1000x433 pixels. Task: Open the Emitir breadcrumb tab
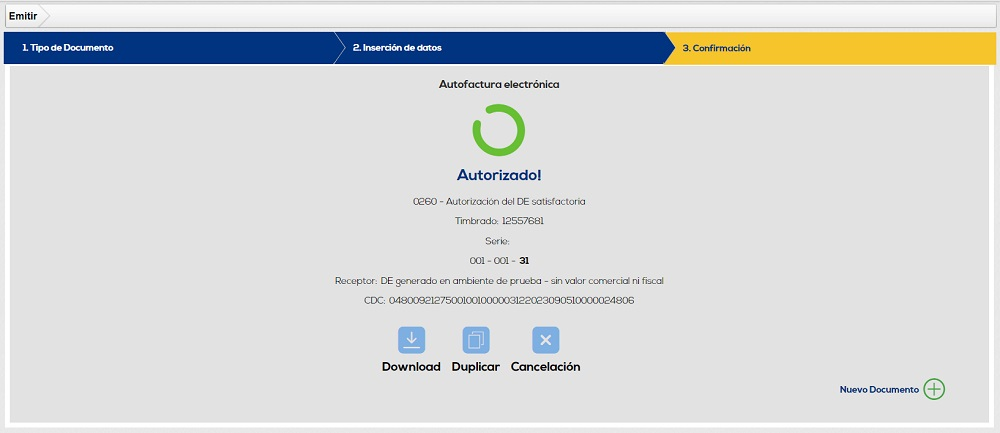click(x=23, y=16)
